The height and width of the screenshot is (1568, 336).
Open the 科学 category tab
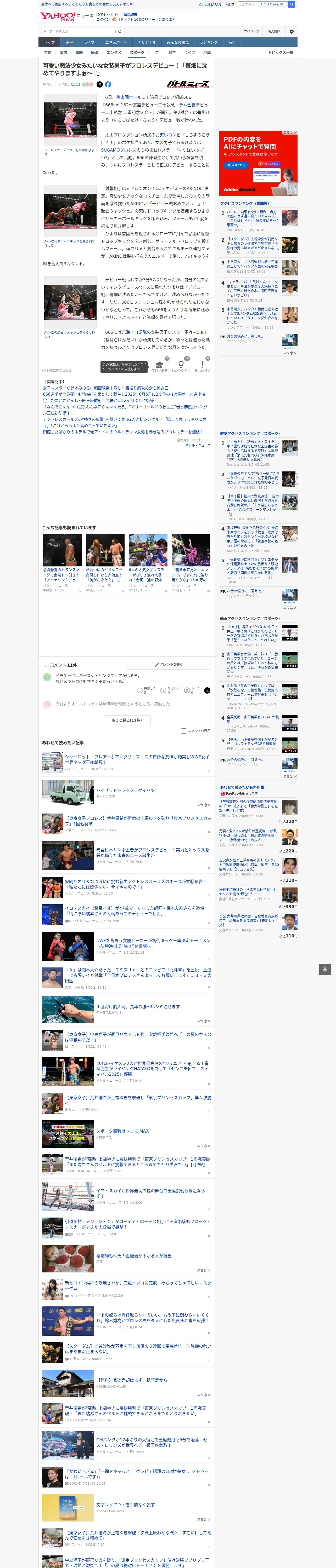click(172, 52)
